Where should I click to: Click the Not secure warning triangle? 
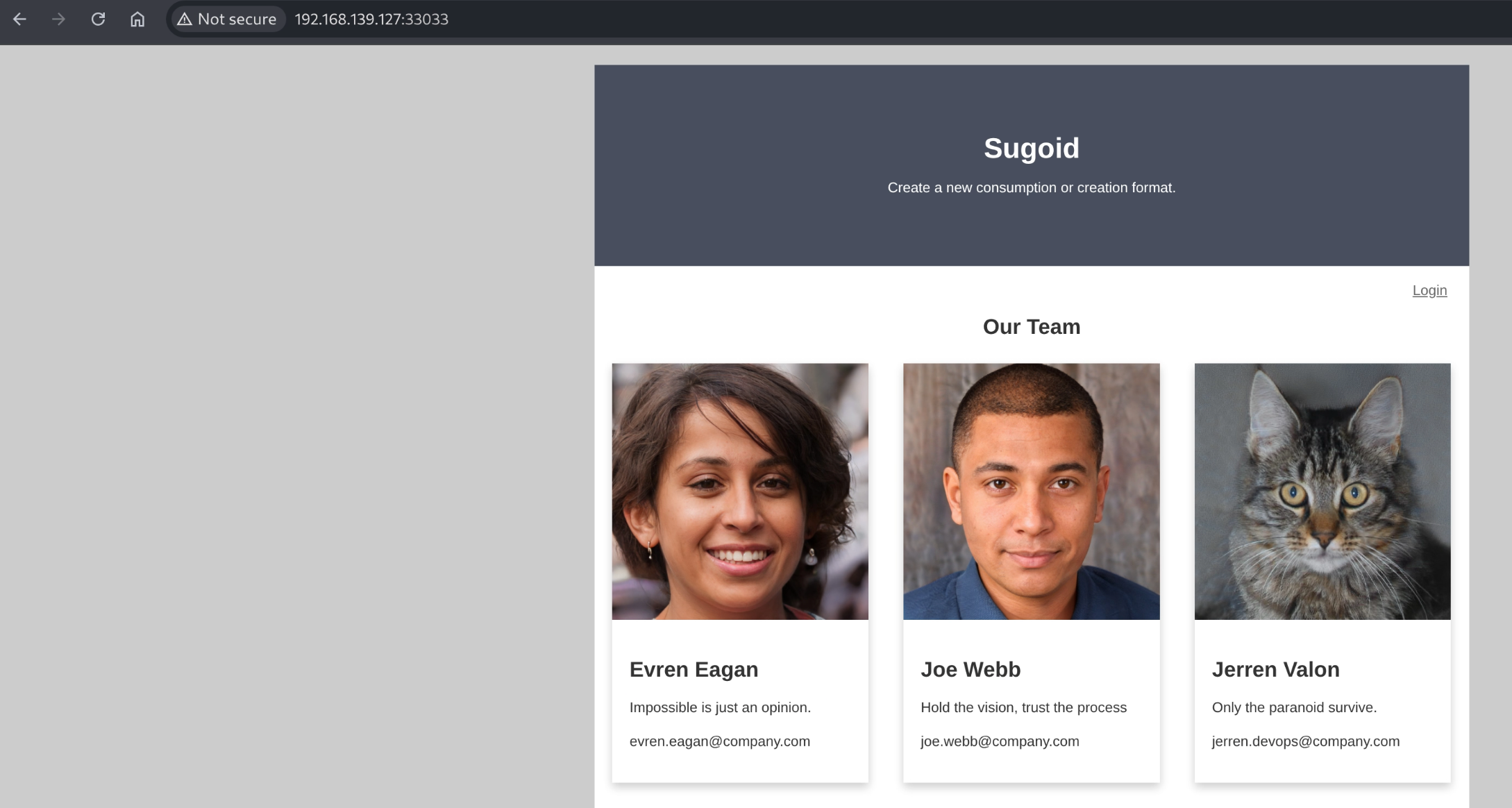click(x=184, y=19)
